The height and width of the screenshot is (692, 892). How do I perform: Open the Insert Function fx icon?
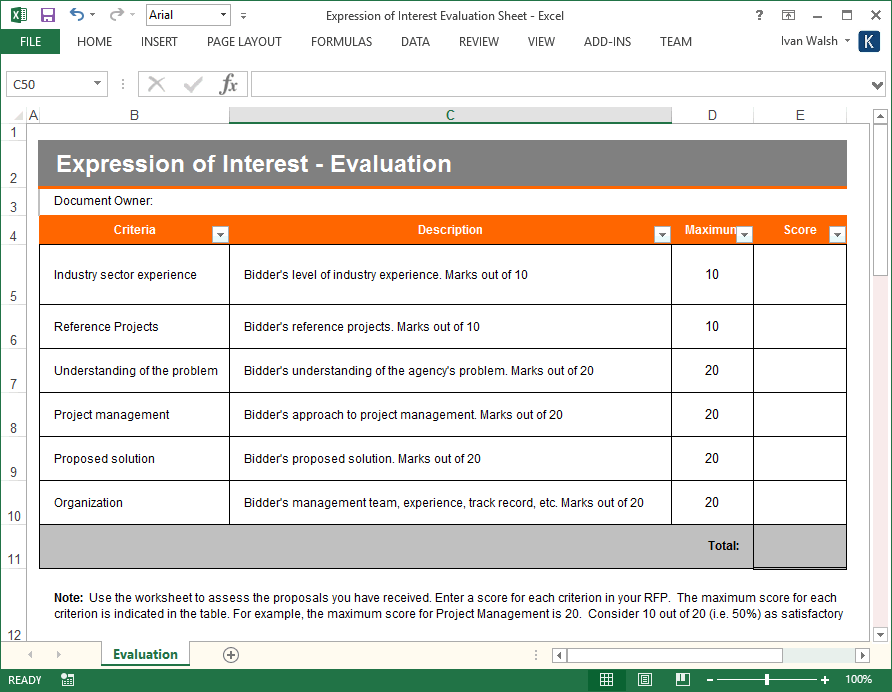tap(228, 84)
